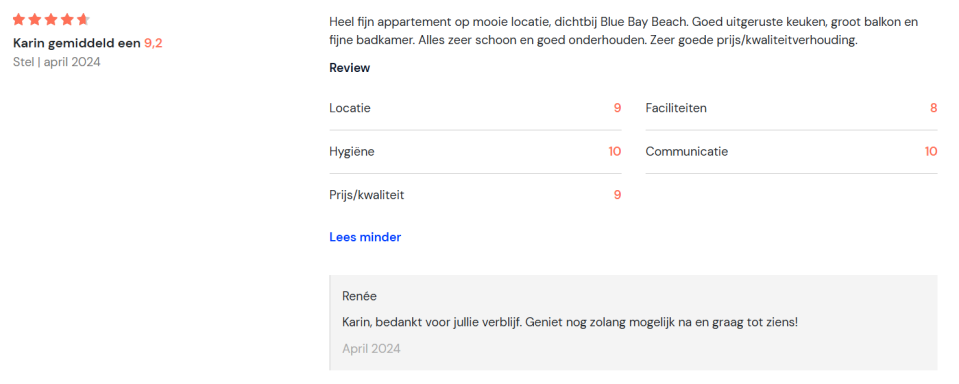Click the host name Renée

360,297
